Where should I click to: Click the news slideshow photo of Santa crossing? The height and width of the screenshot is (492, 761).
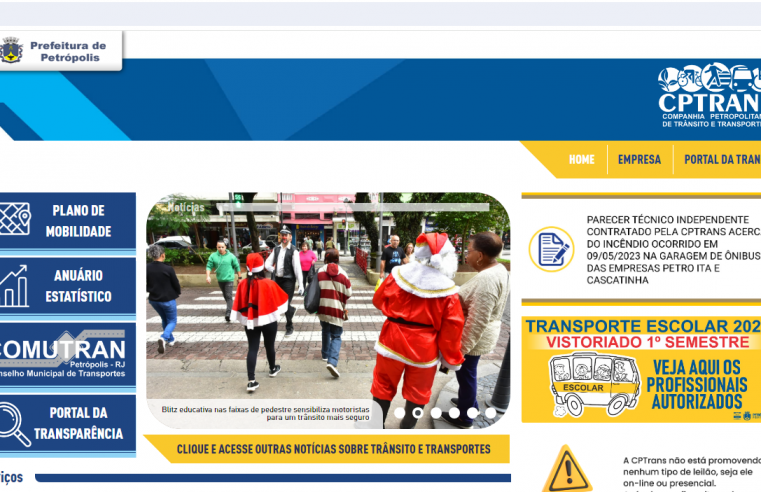(328, 311)
